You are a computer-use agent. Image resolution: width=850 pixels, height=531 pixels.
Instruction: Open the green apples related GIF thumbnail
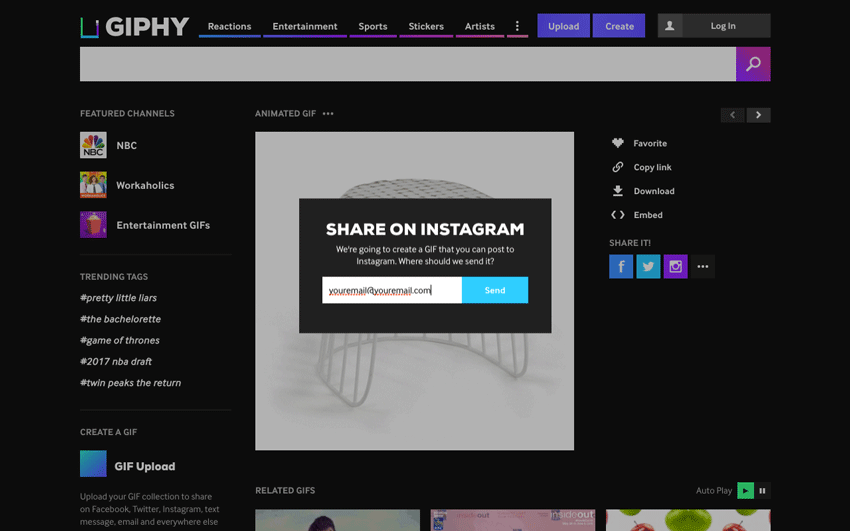pos(688,520)
